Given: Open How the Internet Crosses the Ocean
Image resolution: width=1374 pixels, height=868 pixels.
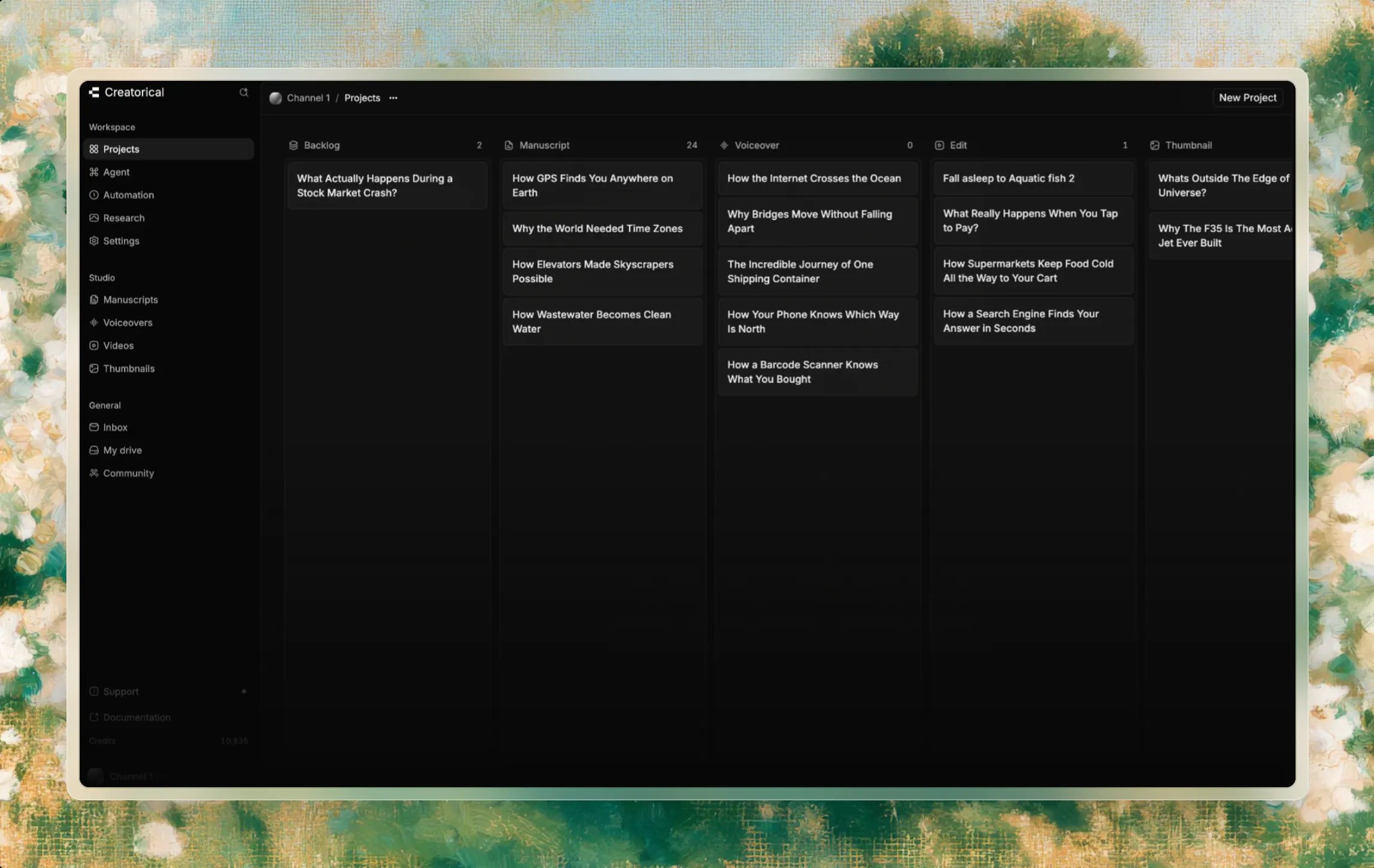Looking at the screenshot, I should [x=818, y=178].
